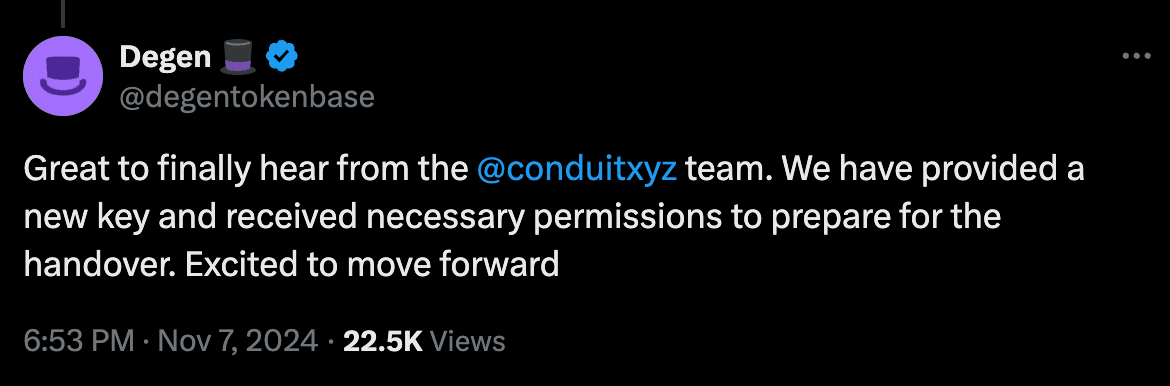Click the Nov 7, 2024 date
Viewport: 1170px width, 386px height.
[x=234, y=341]
